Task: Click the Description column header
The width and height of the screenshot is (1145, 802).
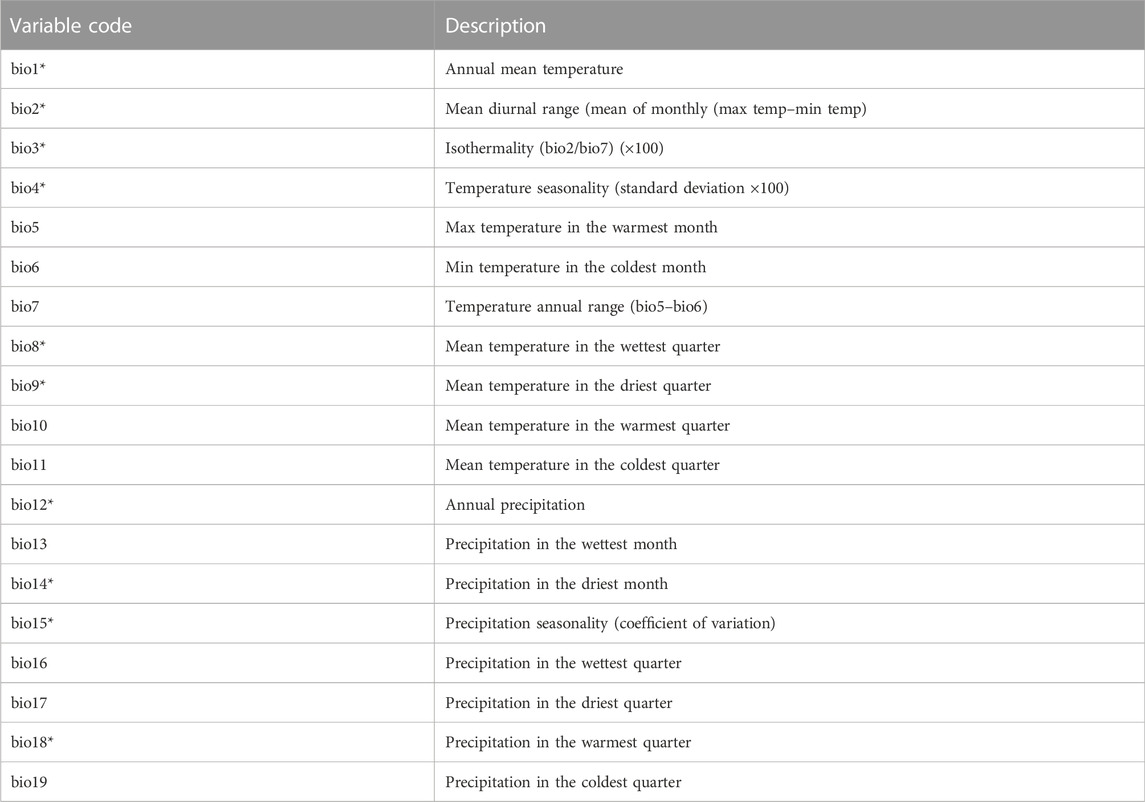Action: 495,26
